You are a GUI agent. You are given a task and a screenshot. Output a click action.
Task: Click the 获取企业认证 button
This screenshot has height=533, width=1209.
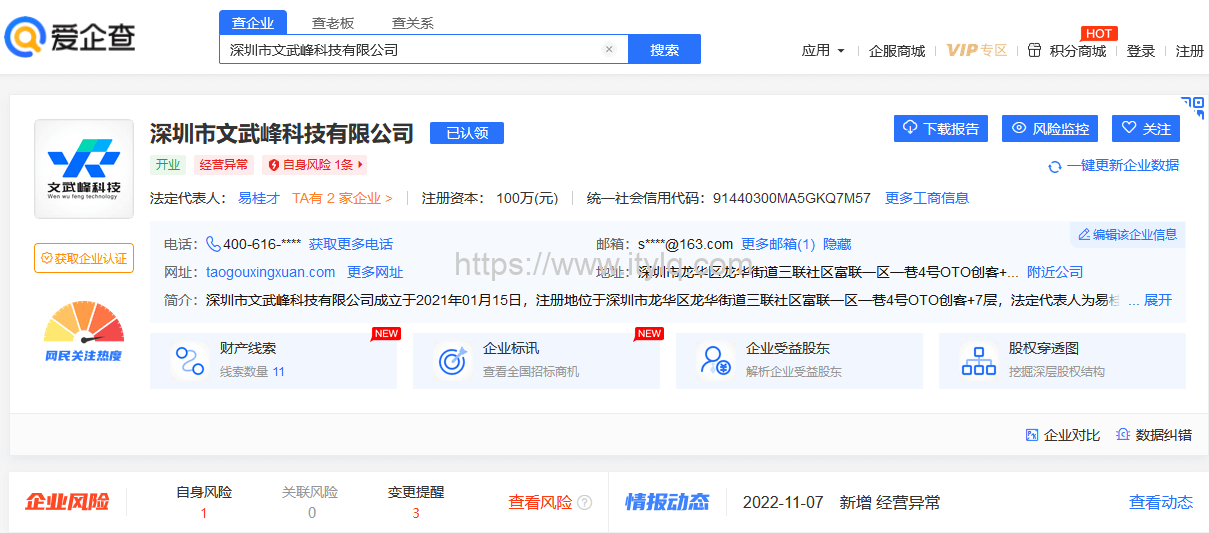click(84, 258)
